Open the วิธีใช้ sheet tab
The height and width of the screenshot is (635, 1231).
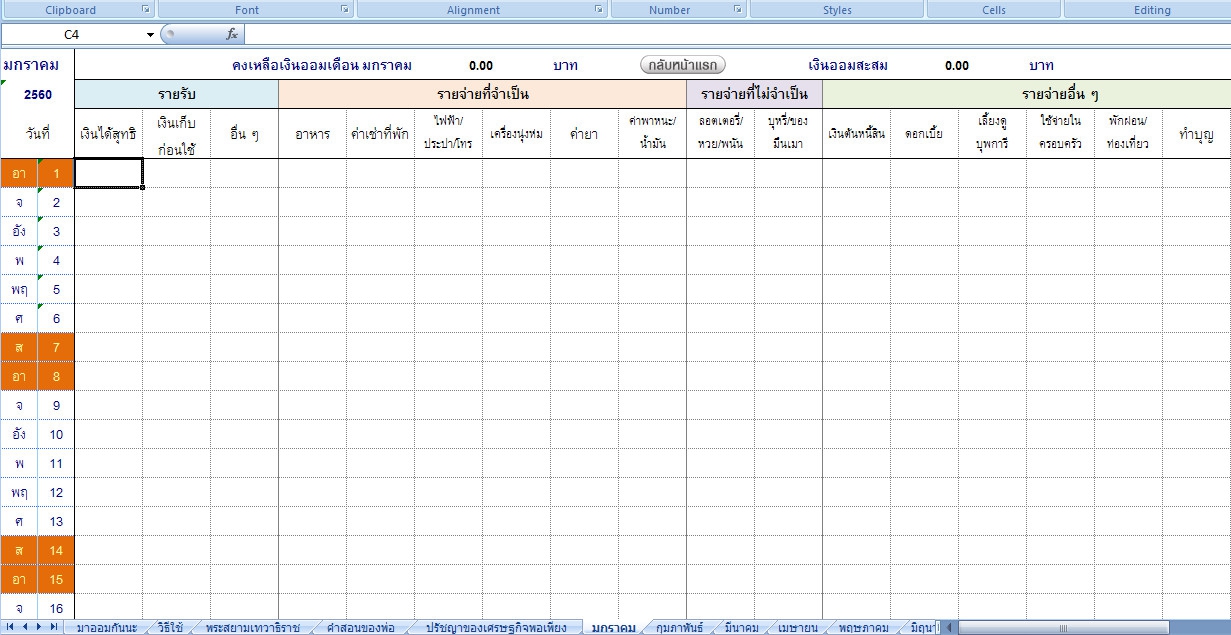coord(169,627)
